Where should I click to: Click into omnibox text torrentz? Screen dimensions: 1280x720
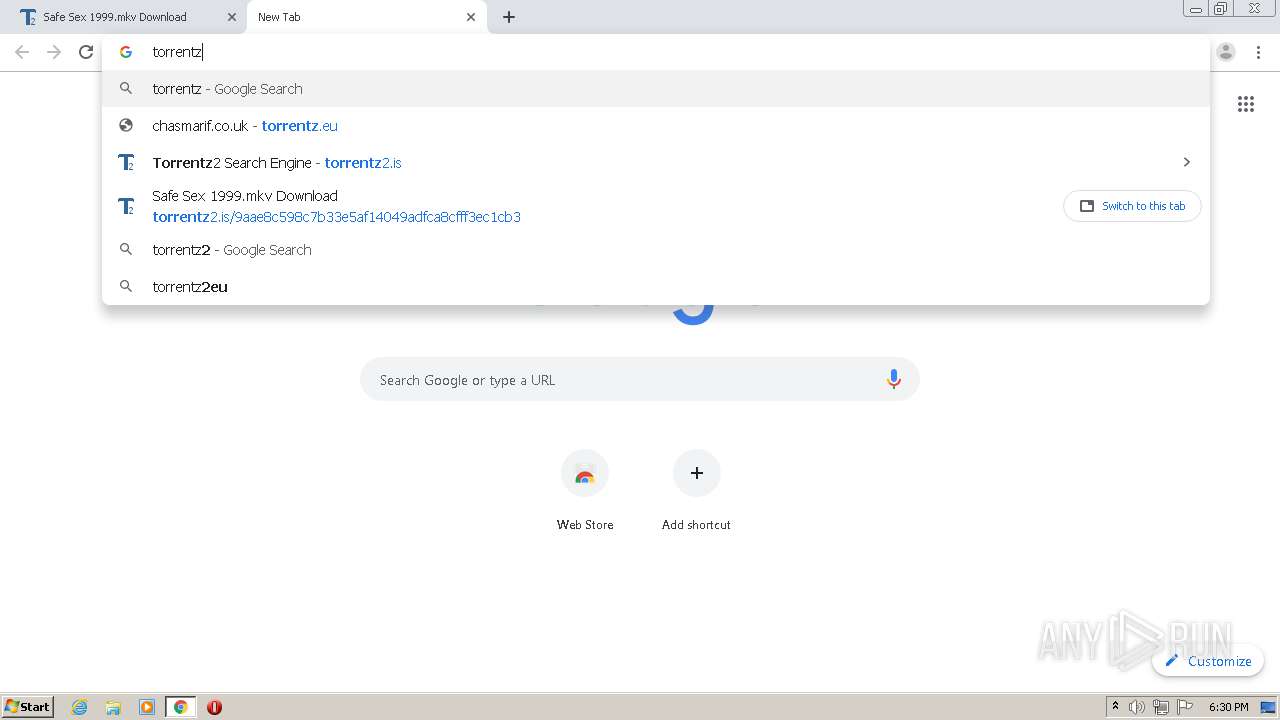tap(177, 52)
